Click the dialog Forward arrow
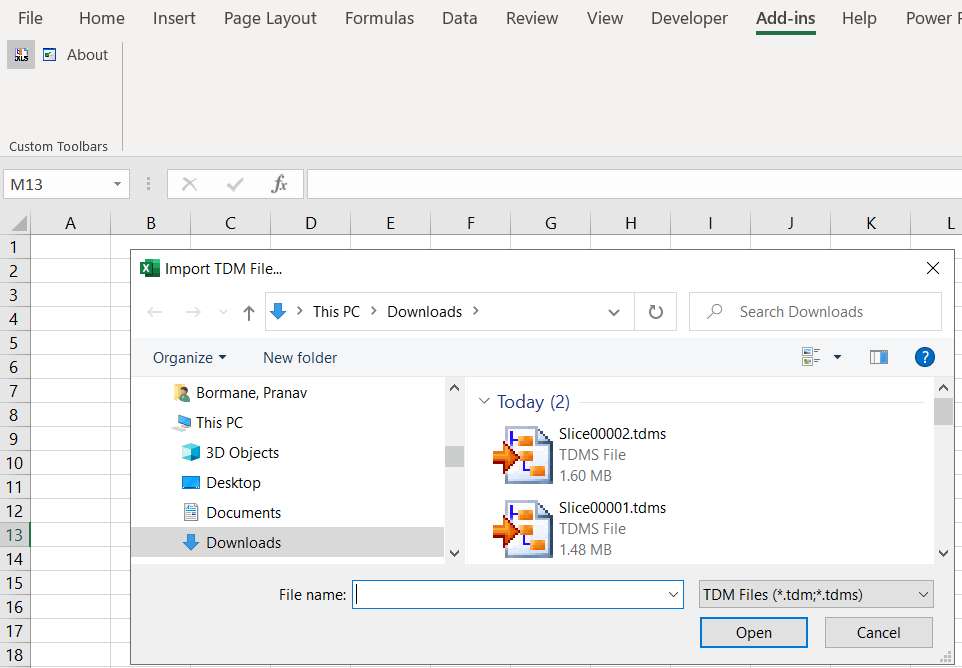962x668 pixels. click(x=193, y=312)
